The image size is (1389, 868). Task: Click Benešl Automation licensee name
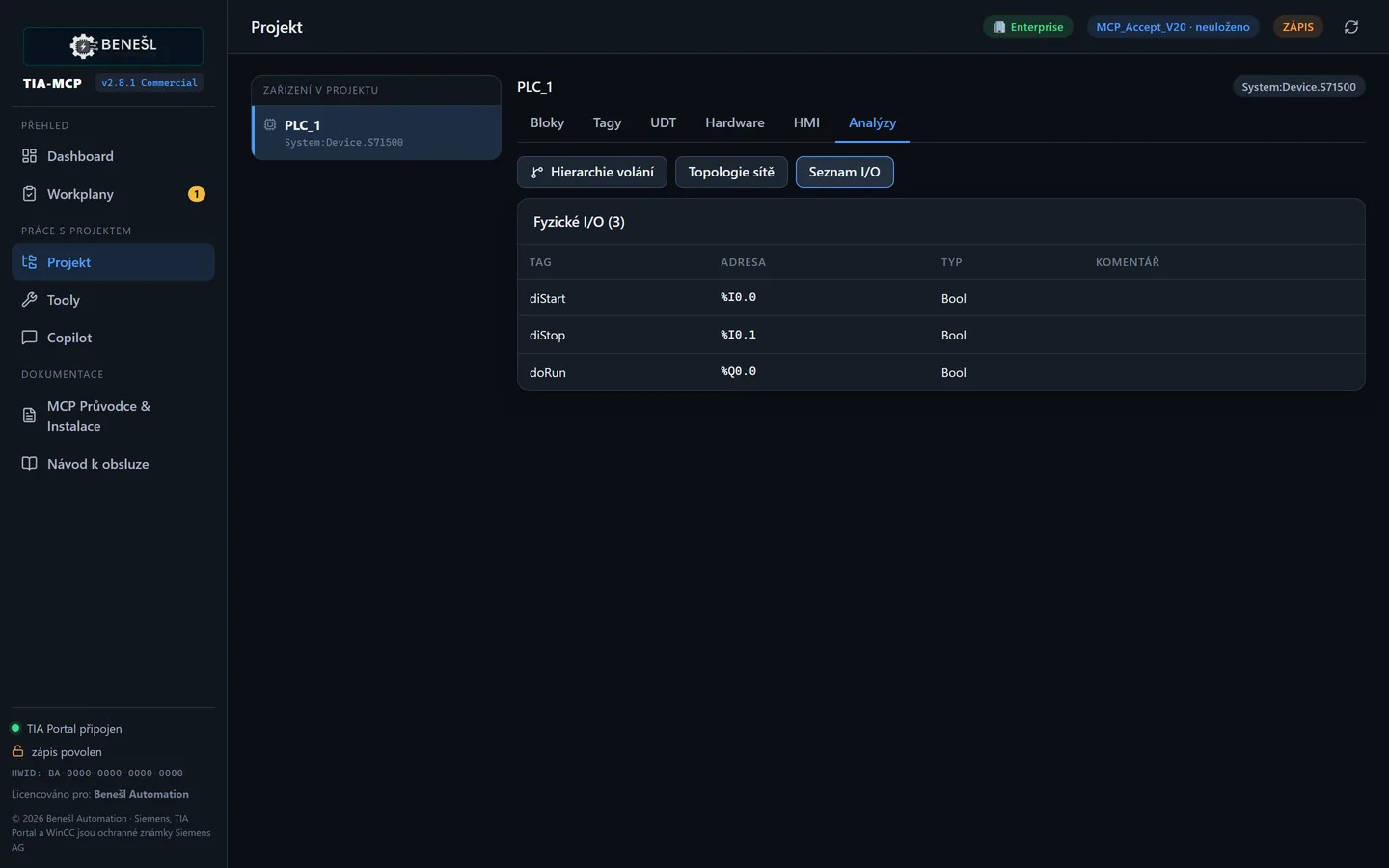pyautogui.click(x=141, y=794)
